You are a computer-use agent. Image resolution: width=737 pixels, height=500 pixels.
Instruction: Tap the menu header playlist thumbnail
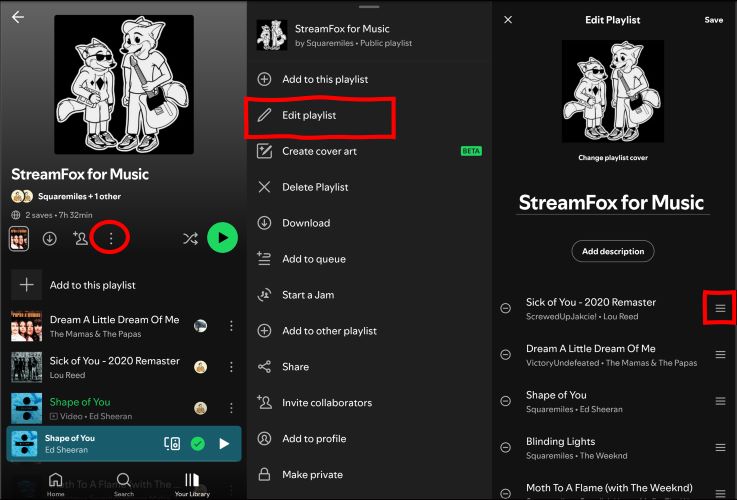tap(272, 35)
